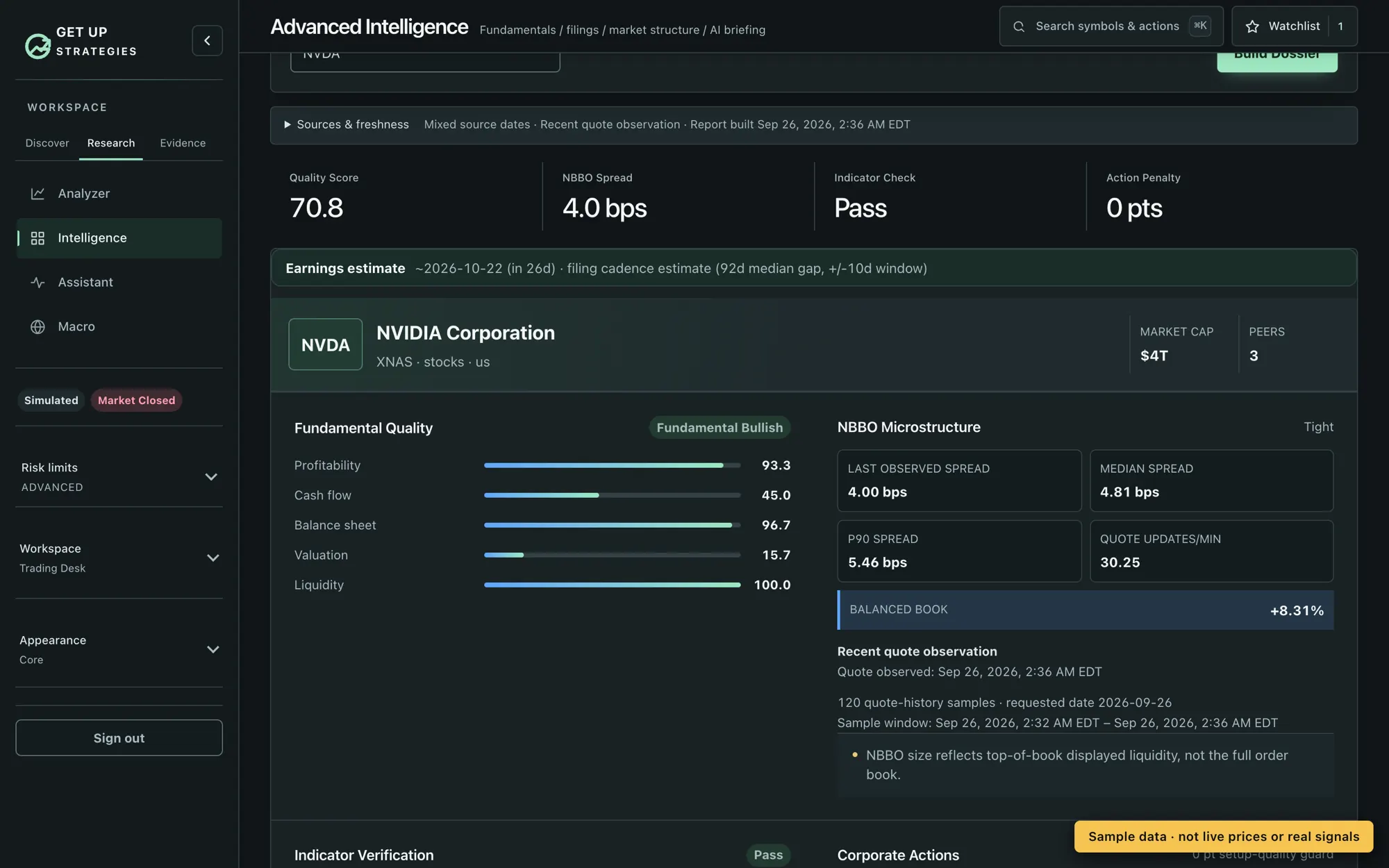Switch to the Discover tab
The width and height of the screenshot is (1389, 868).
tap(47, 143)
